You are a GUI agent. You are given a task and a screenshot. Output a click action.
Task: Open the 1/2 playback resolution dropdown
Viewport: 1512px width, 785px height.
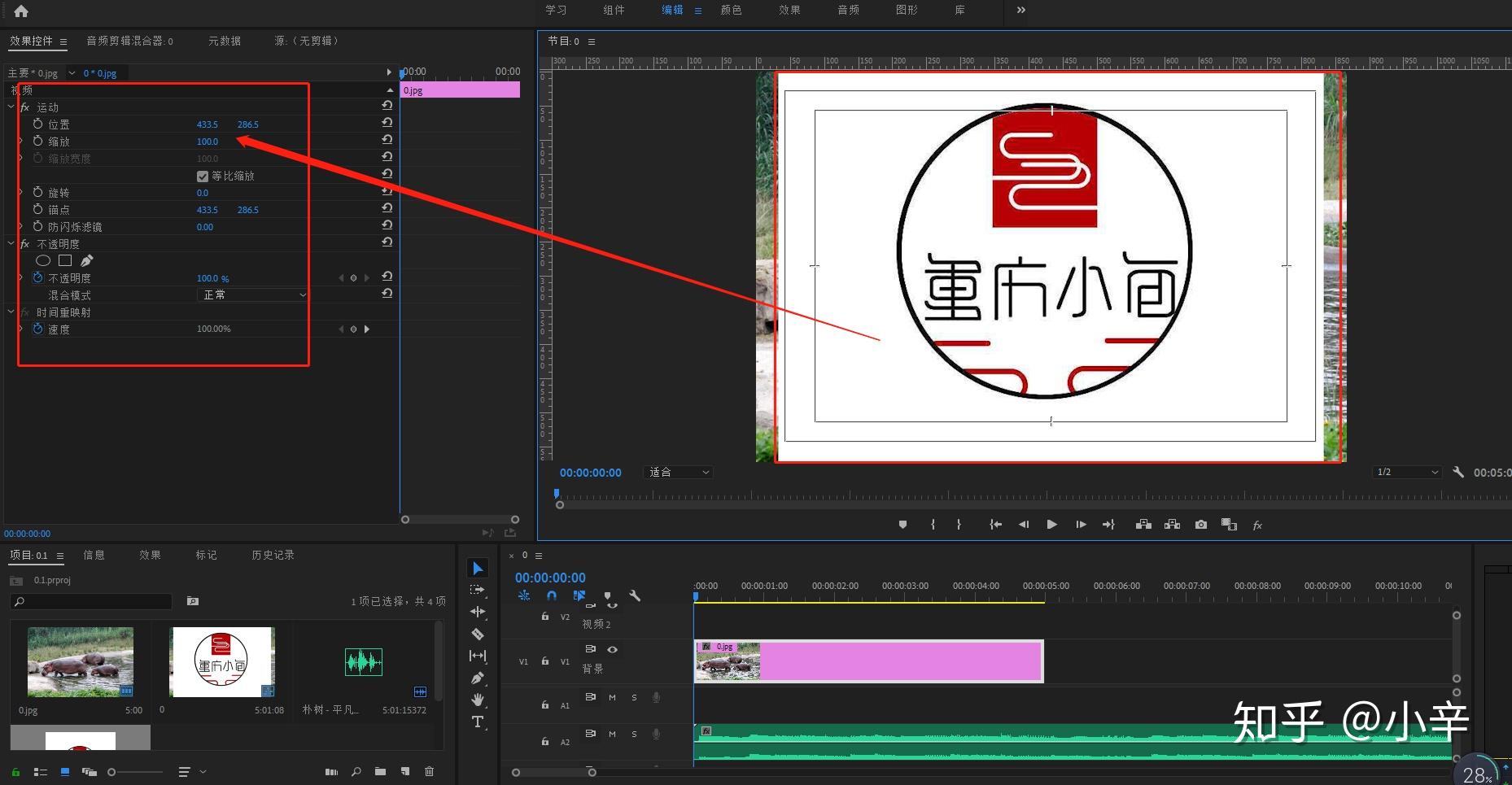(x=1406, y=472)
